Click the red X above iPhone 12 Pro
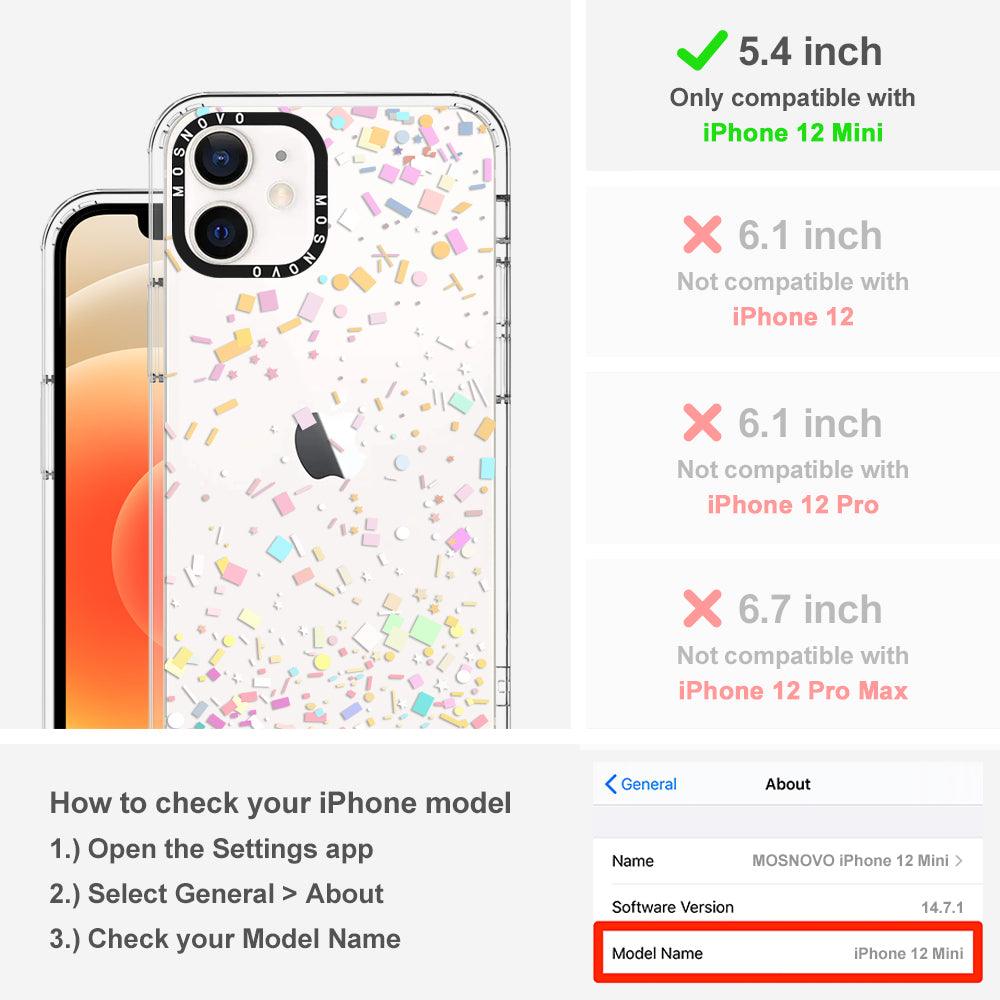This screenshot has width=1000, height=1000. pyautogui.click(x=702, y=422)
